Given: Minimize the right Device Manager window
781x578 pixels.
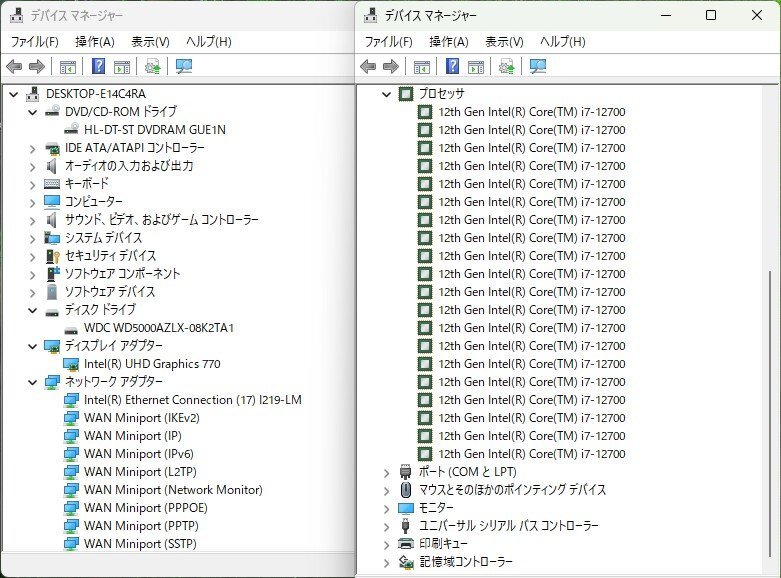Looking at the screenshot, I should pyautogui.click(x=666, y=15).
